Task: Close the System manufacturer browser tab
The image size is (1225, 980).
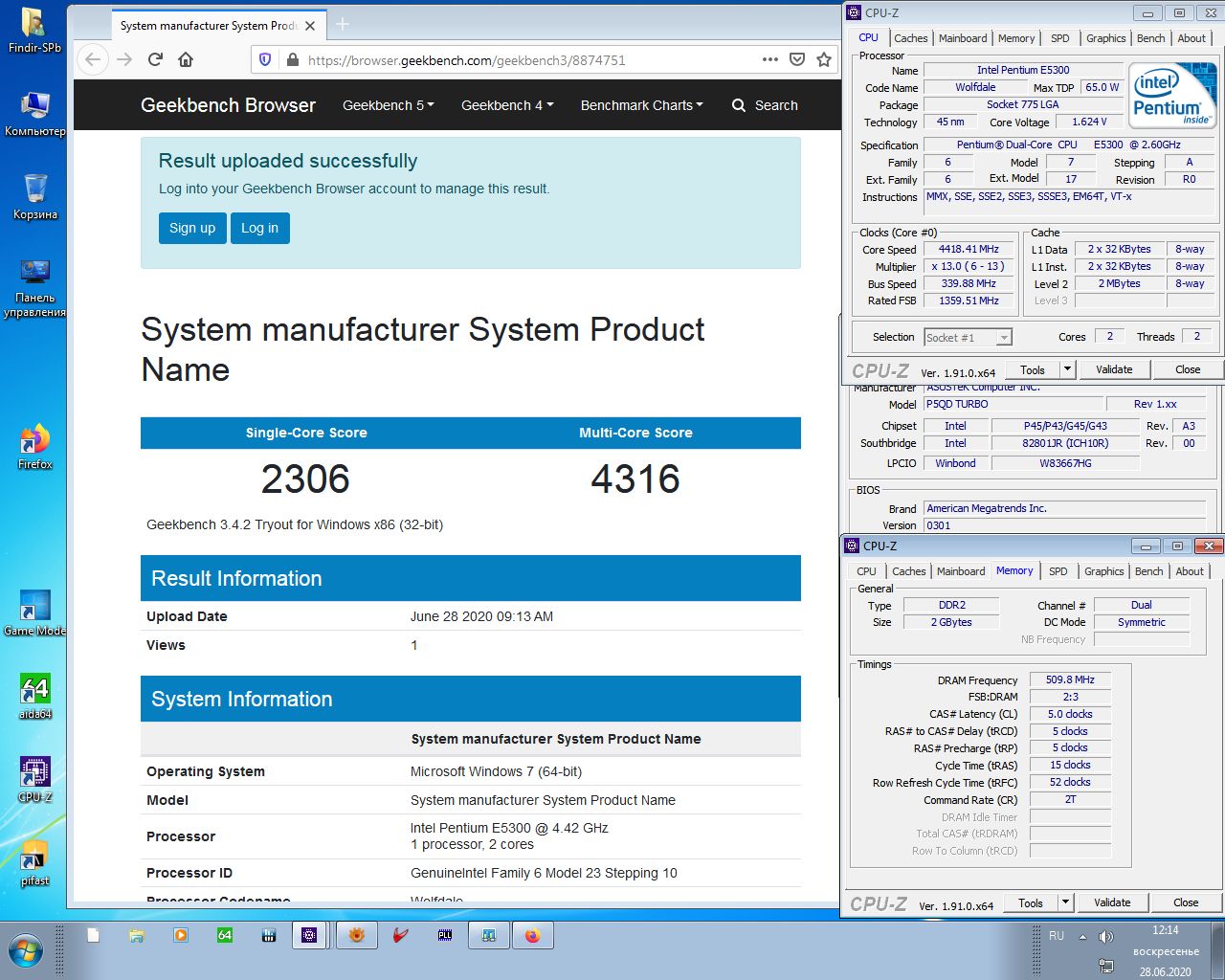Action: [x=310, y=26]
